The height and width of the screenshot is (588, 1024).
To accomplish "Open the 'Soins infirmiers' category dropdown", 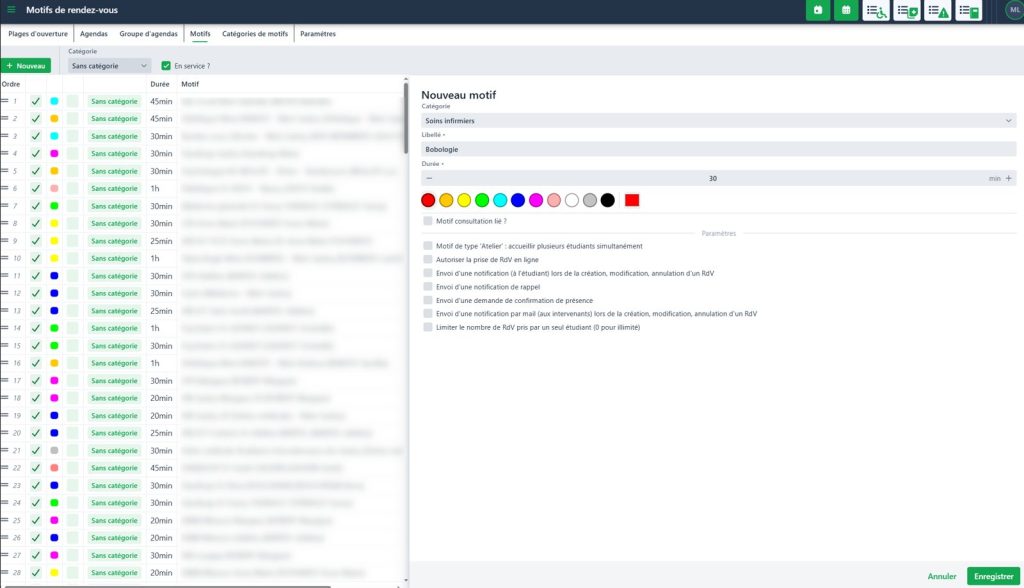I will [718, 121].
